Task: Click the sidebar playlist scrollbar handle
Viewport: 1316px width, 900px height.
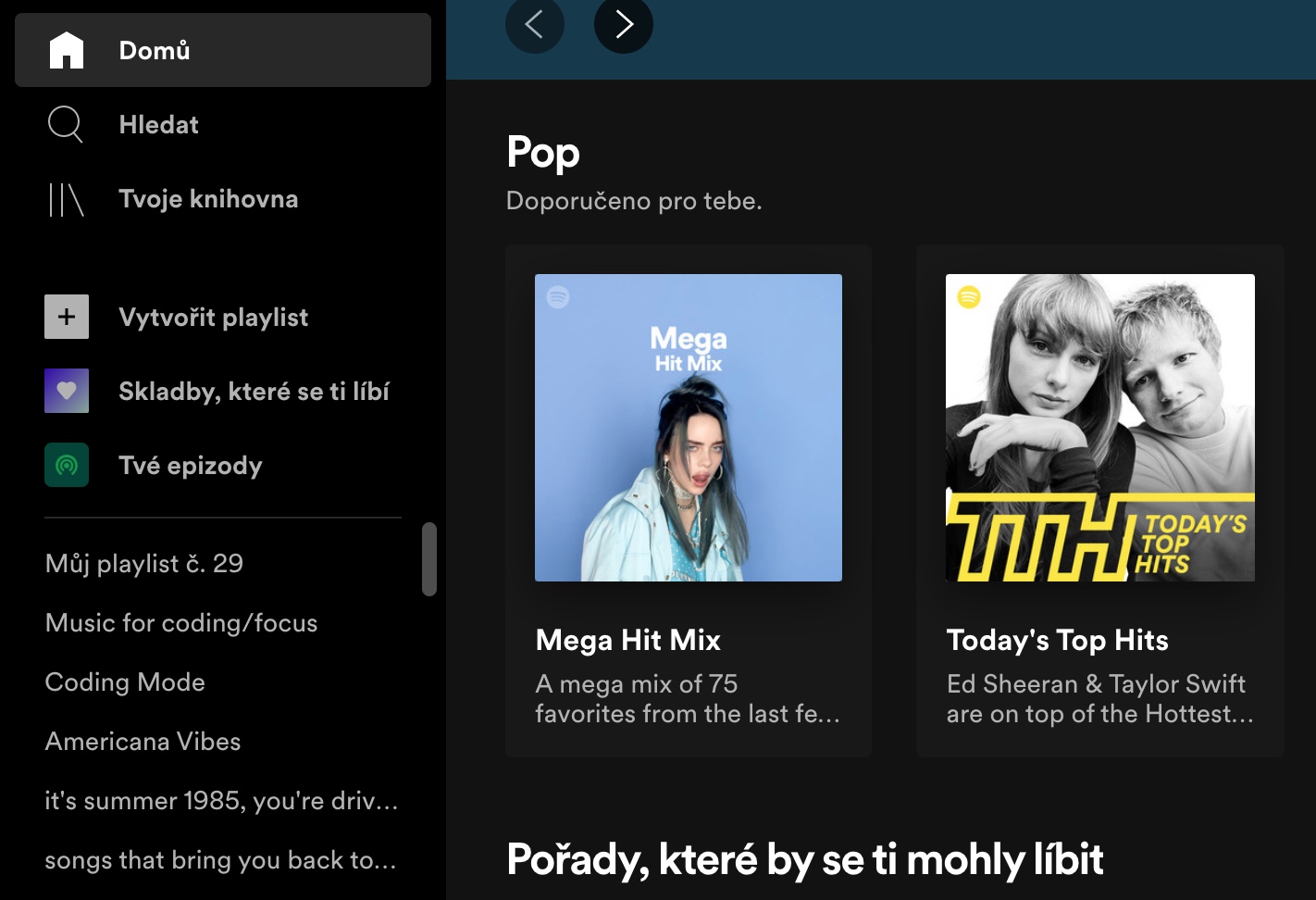Action: (x=429, y=559)
